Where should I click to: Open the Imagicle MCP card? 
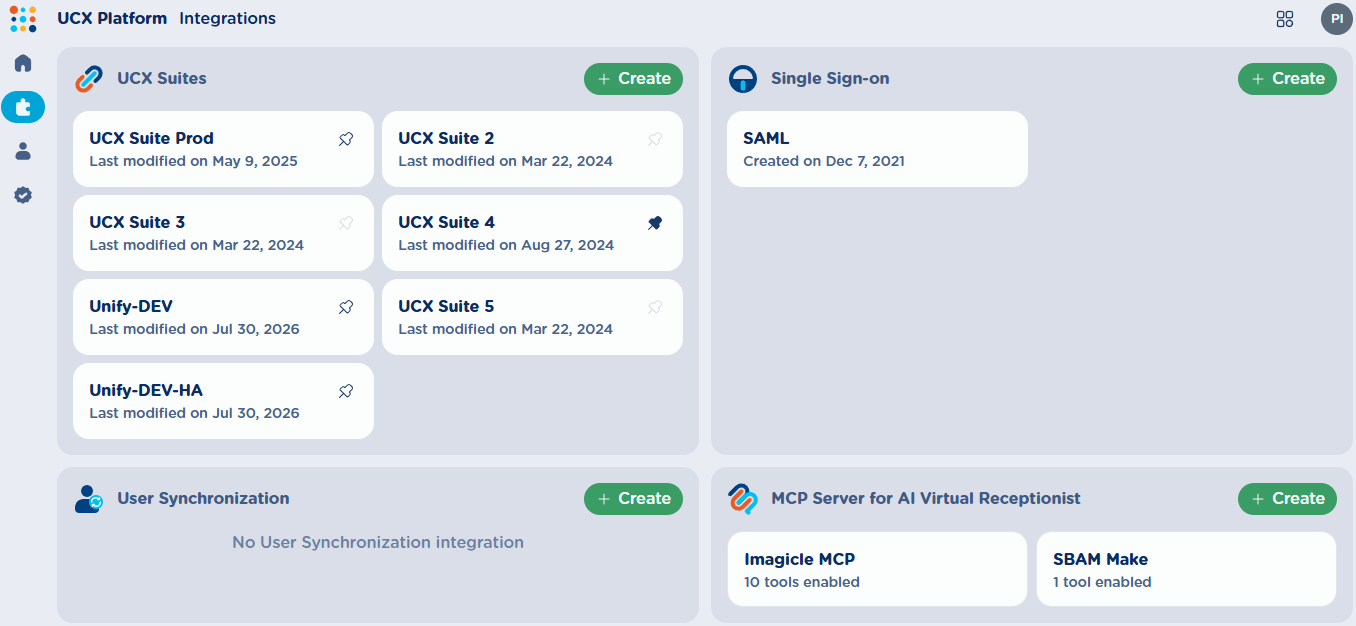[877, 569]
